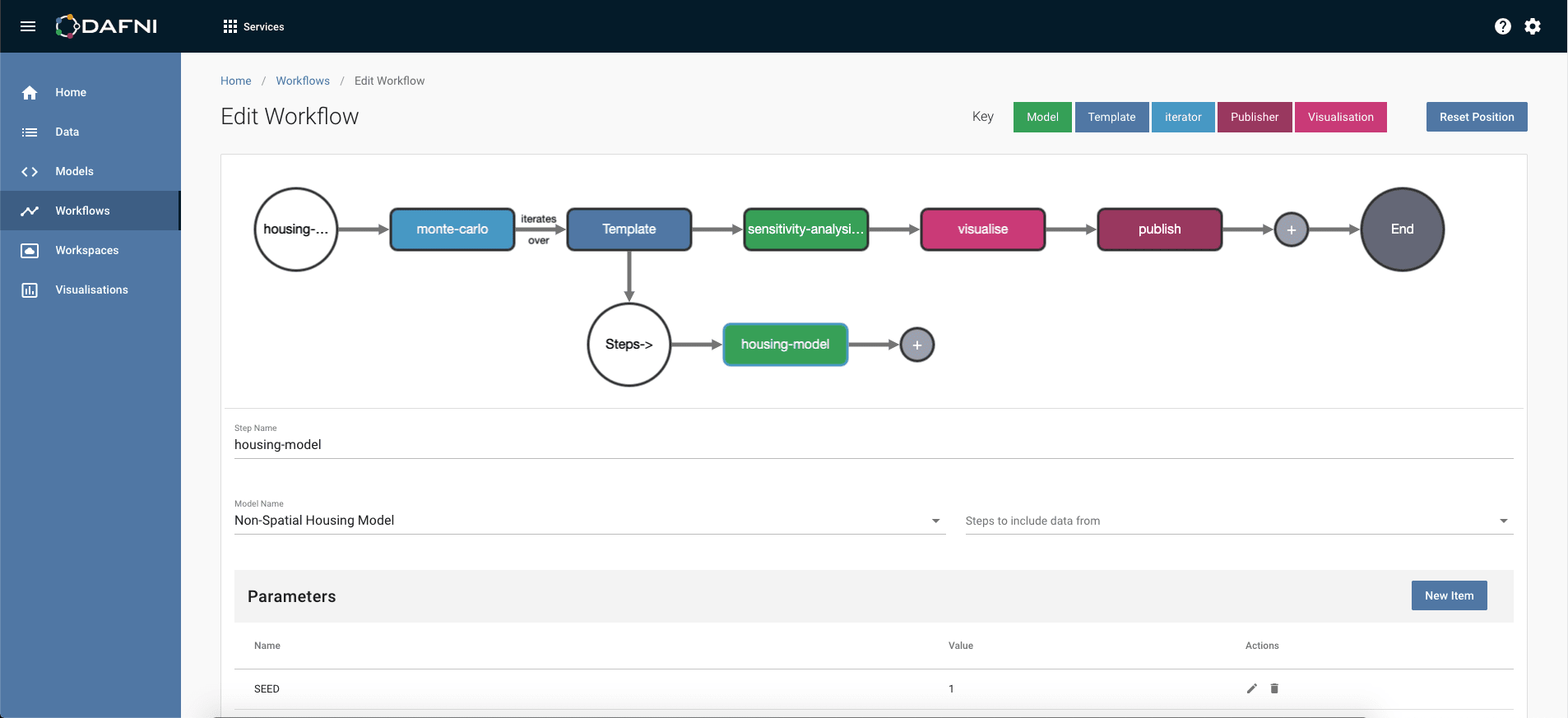Delete the SEED parameter with trash icon
This screenshot has height=718, width=1568.
[1274, 688]
